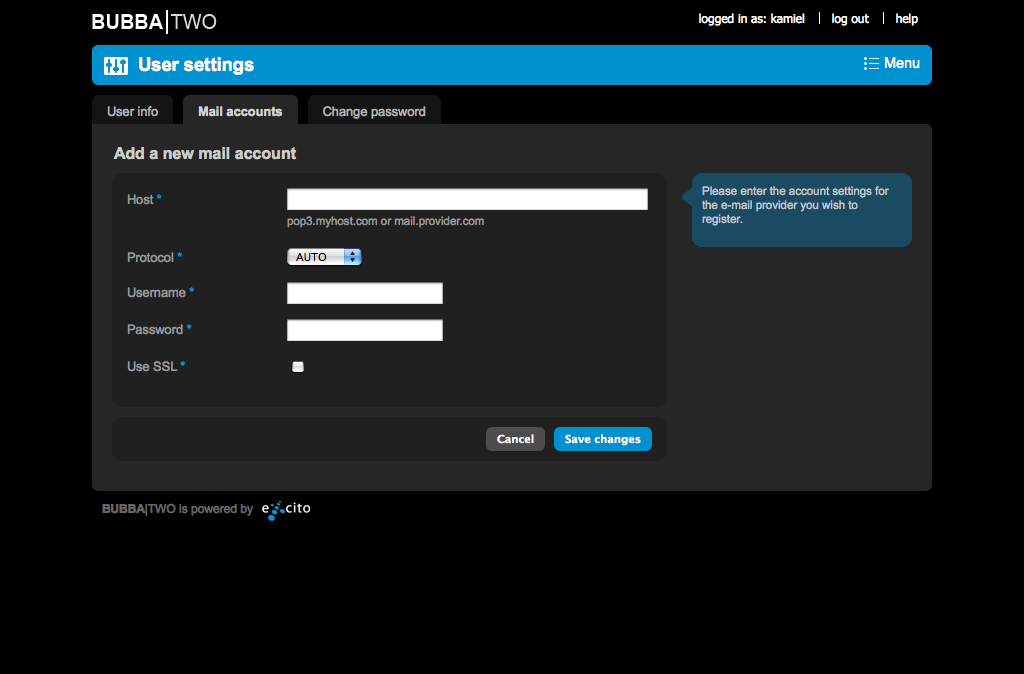The height and width of the screenshot is (674, 1024).
Task: Click the Password input field
Action: point(364,330)
